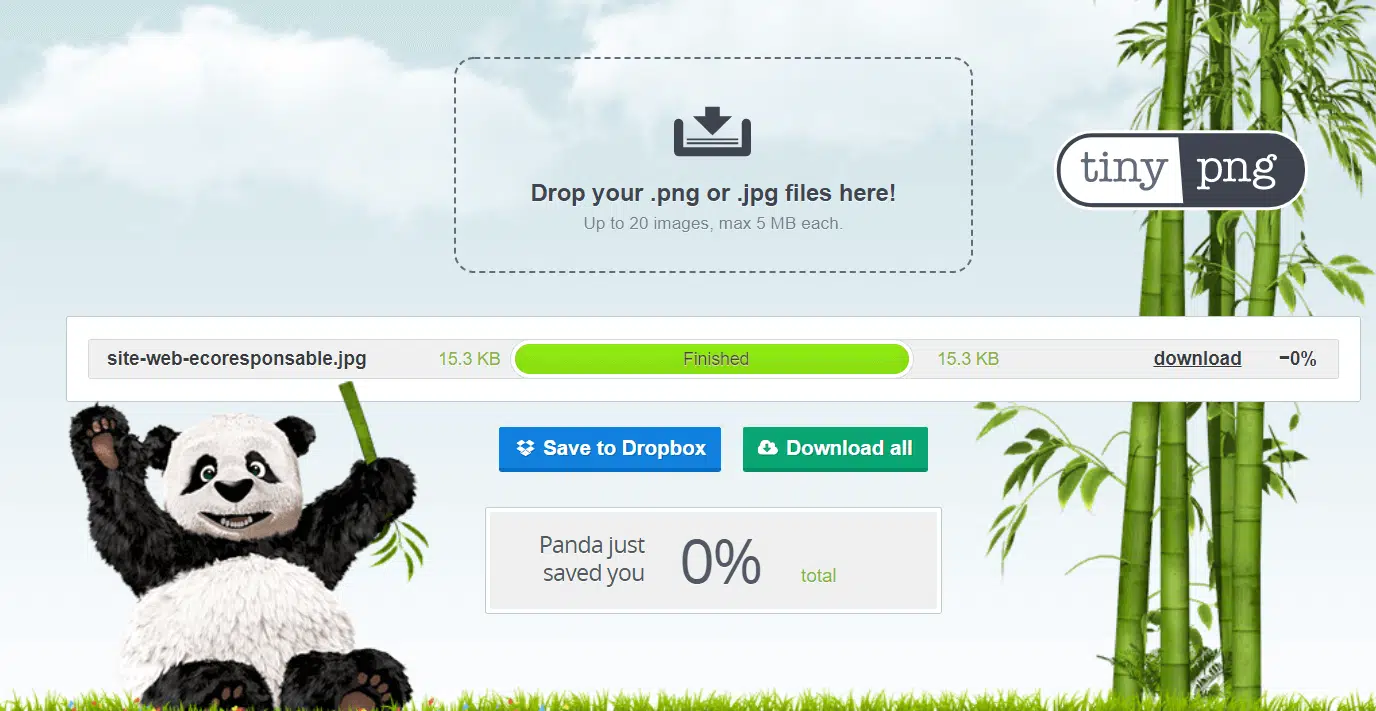Save compressed image to Dropbox
The image size is (1376, 711).
coord(610,449)
